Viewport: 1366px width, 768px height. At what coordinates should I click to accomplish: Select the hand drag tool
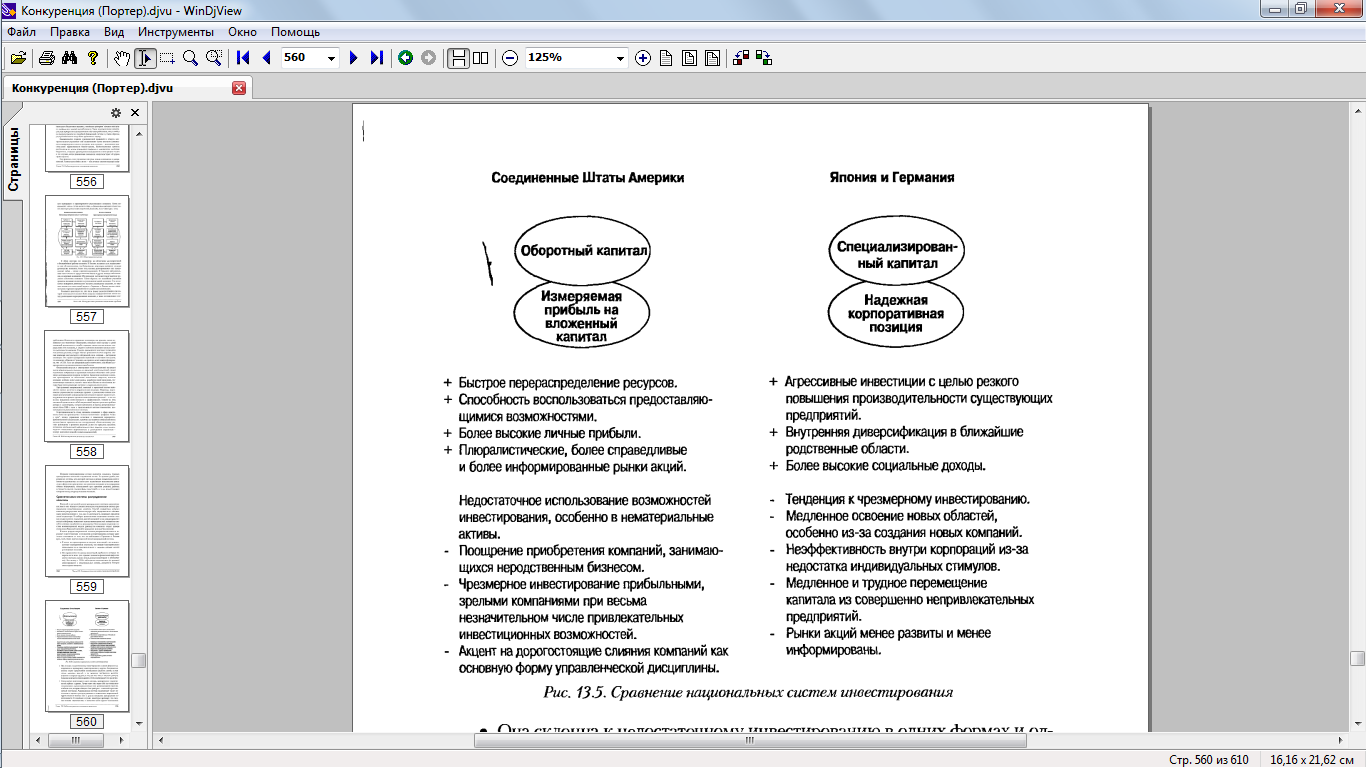(122, 58)
